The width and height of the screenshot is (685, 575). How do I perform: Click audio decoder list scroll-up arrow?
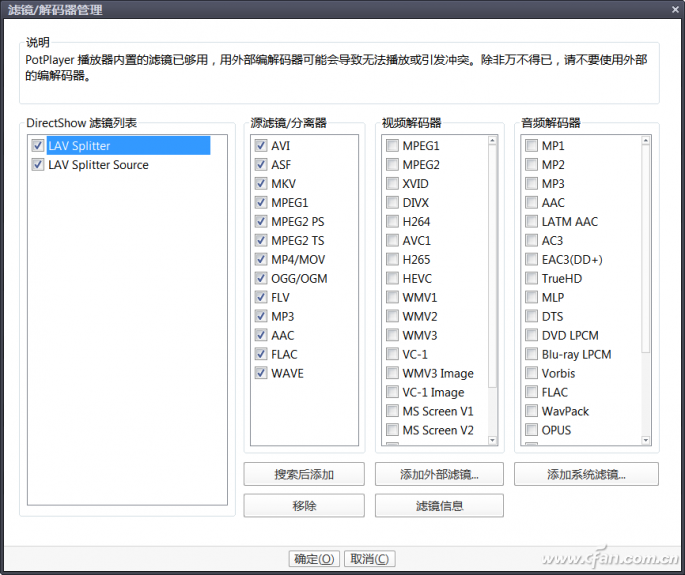point(646,141)
